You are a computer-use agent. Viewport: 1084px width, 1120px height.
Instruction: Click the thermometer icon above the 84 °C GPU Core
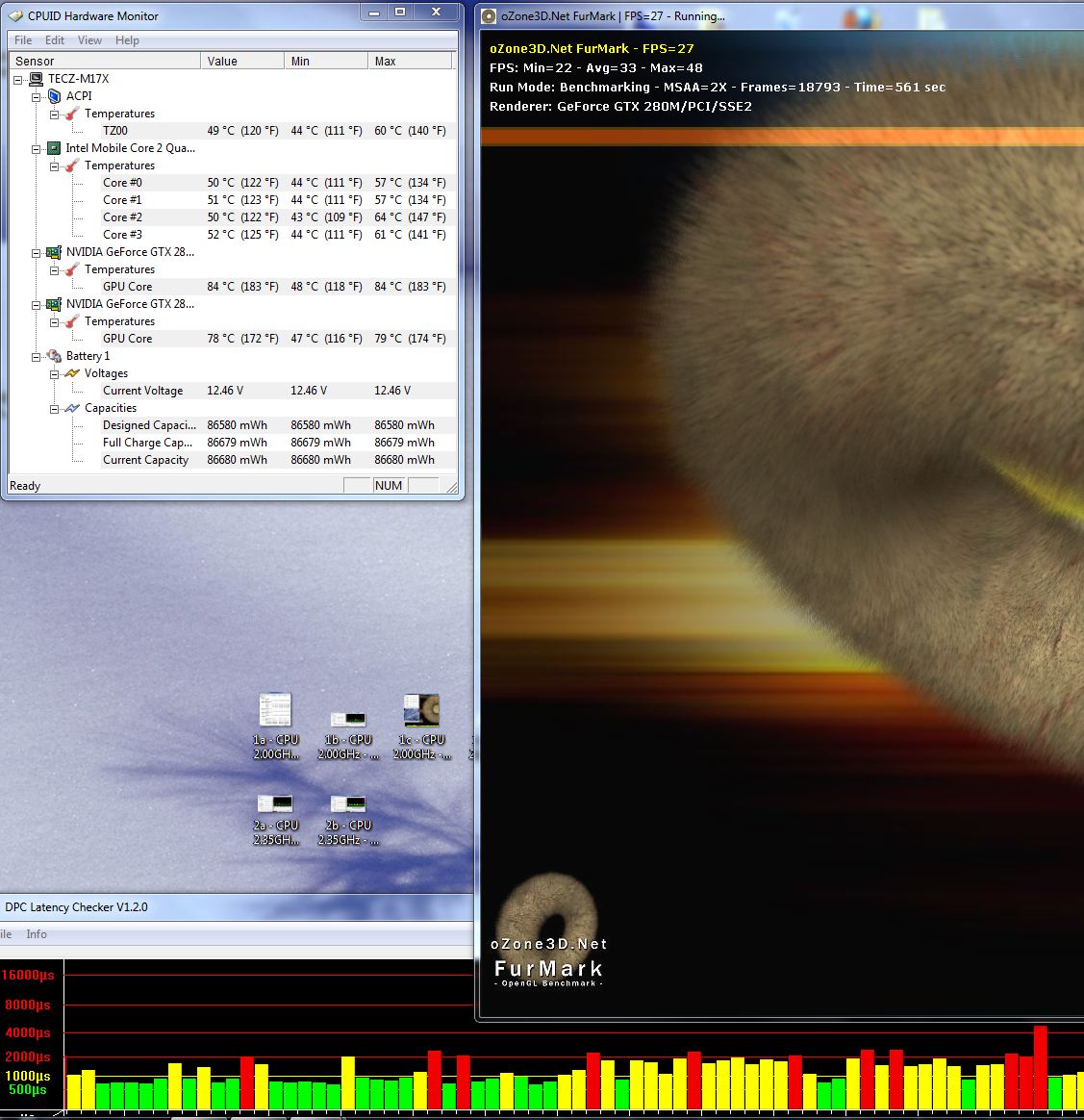pyautogui.click(x=72, y=269)
